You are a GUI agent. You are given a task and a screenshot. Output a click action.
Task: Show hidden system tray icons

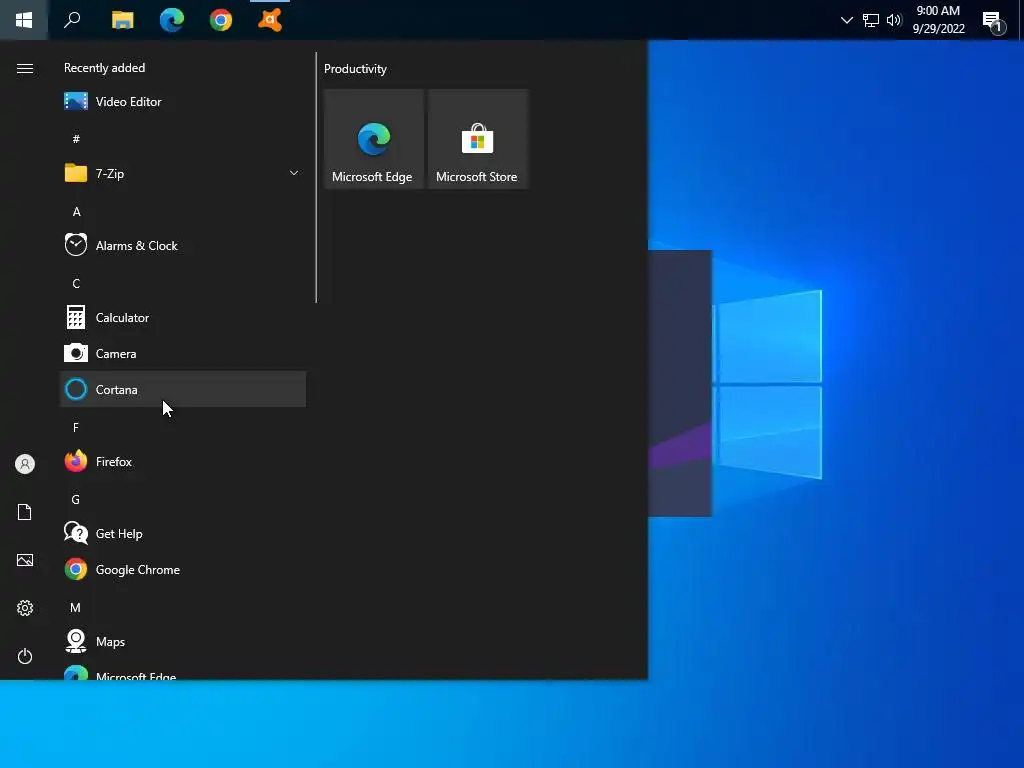846,20
